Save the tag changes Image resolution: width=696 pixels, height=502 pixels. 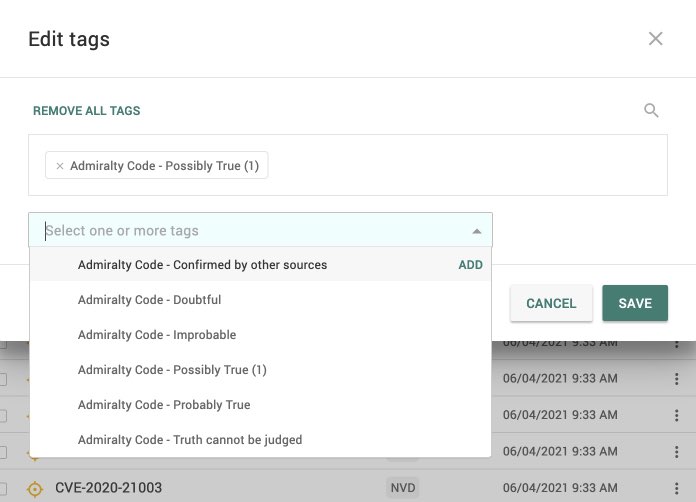pos(634,304)
